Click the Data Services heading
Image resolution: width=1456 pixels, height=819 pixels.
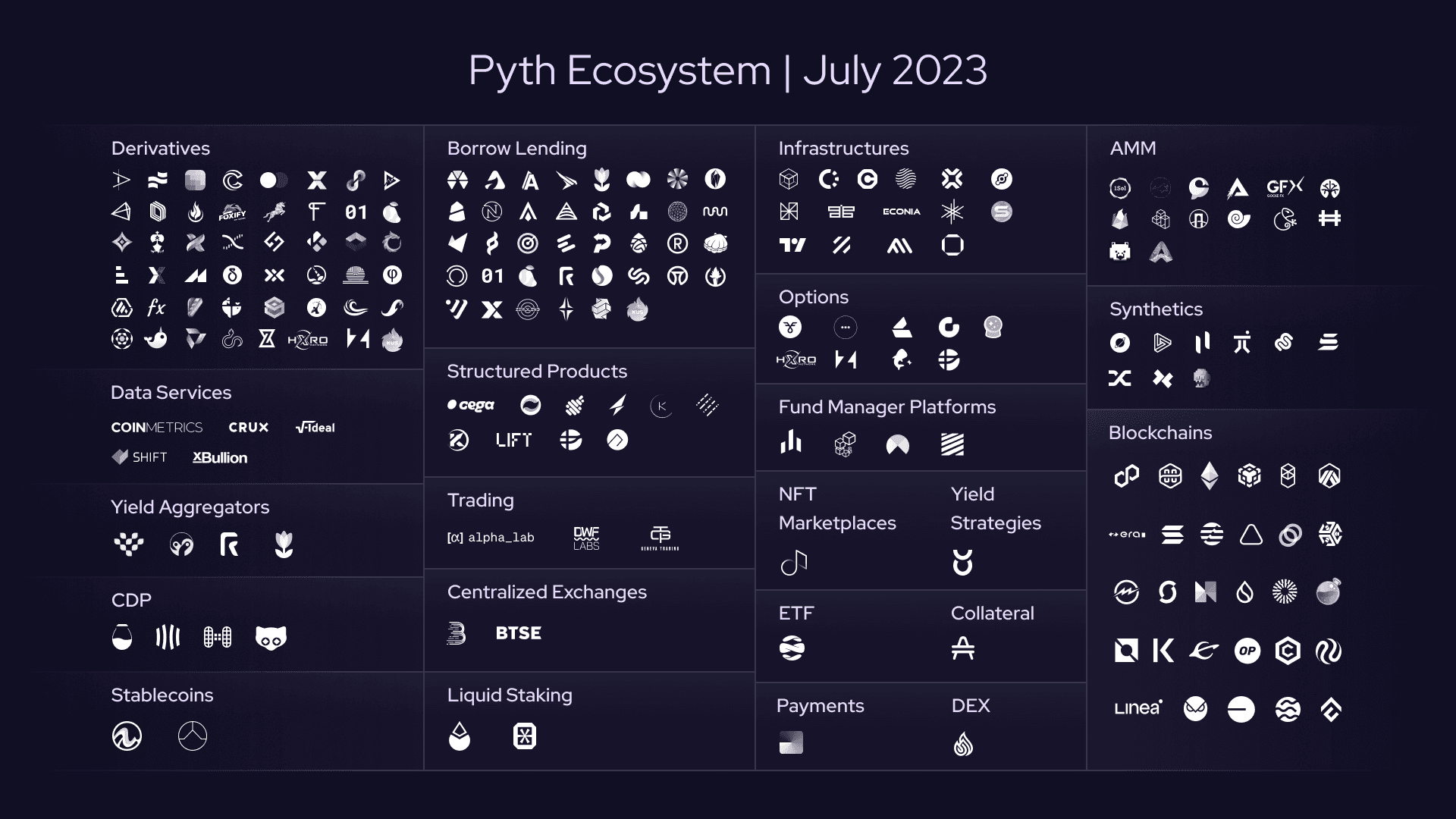coord(171,393)
